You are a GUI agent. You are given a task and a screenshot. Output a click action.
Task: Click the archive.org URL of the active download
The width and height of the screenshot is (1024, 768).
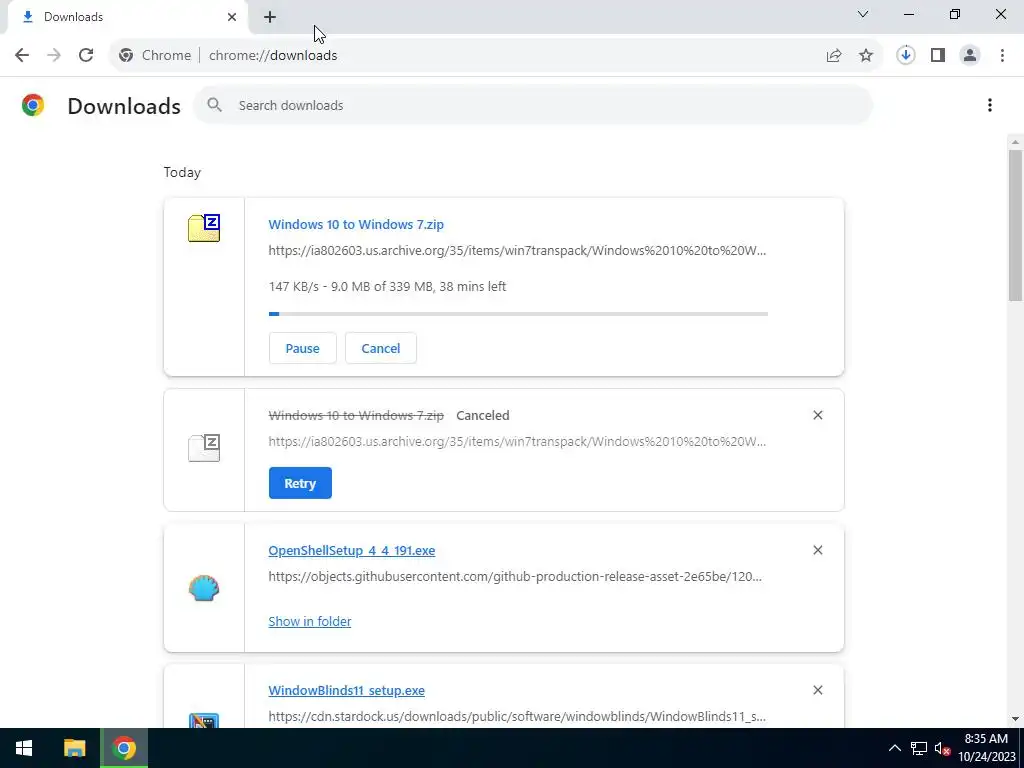click(517, 250)
